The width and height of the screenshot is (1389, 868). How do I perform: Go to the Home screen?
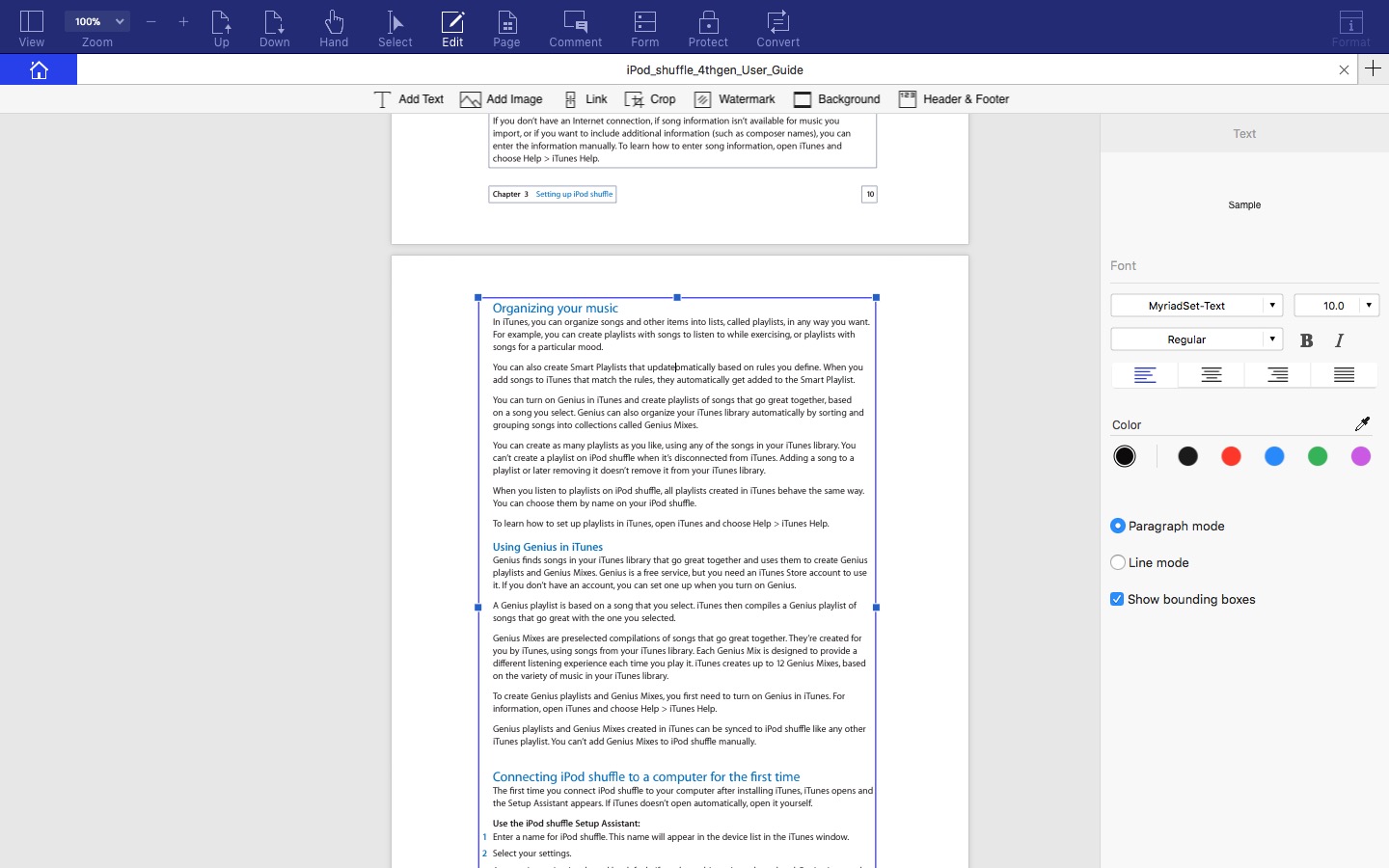[39, 69]
